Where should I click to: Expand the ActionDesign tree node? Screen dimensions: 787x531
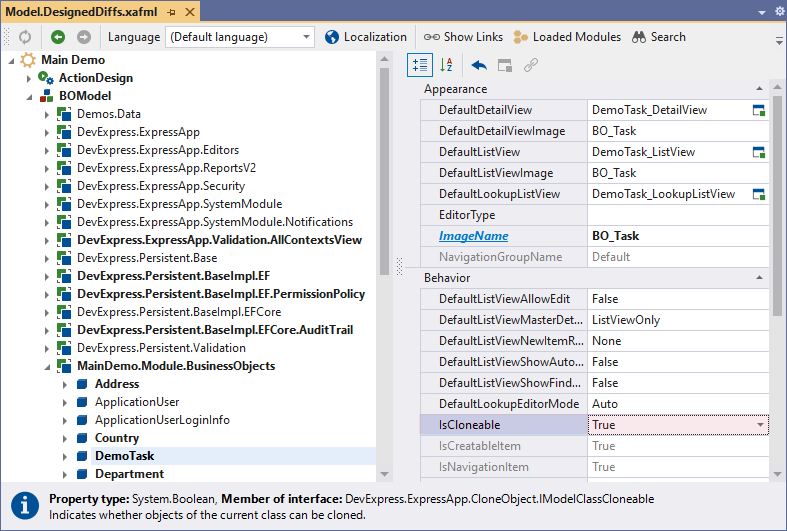coord(29,78)
